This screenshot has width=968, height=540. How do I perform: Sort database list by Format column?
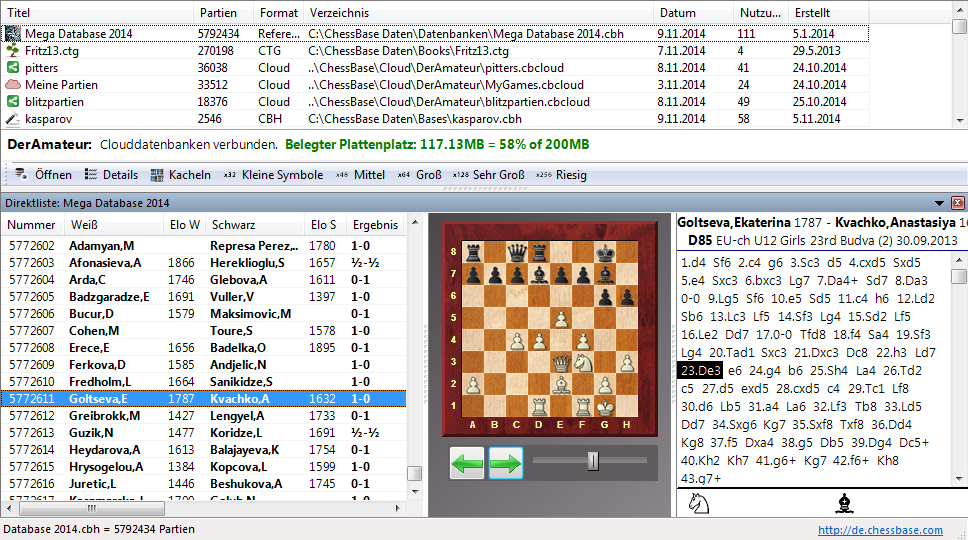[x=278, y=12]
